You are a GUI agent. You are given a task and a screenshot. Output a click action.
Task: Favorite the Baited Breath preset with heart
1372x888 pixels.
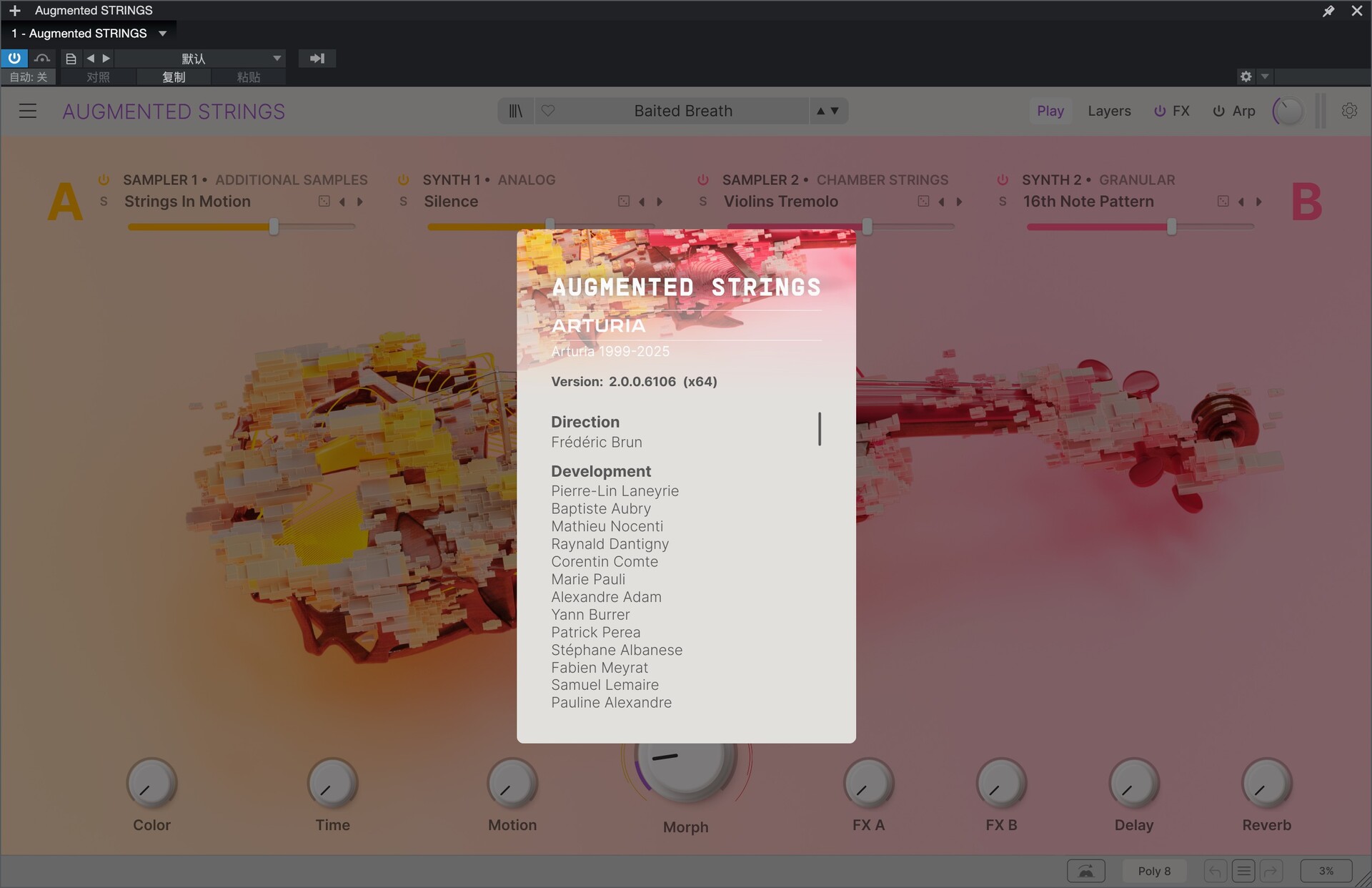click(x=548, y=111)
